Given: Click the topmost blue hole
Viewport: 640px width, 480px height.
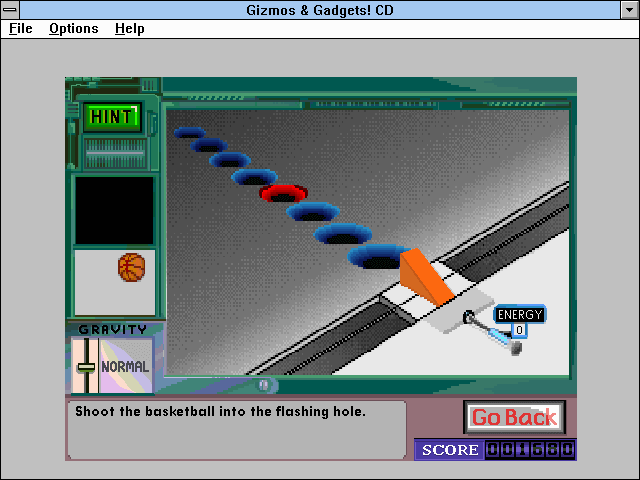Looking at the screenshot, I should pos(190,133).
